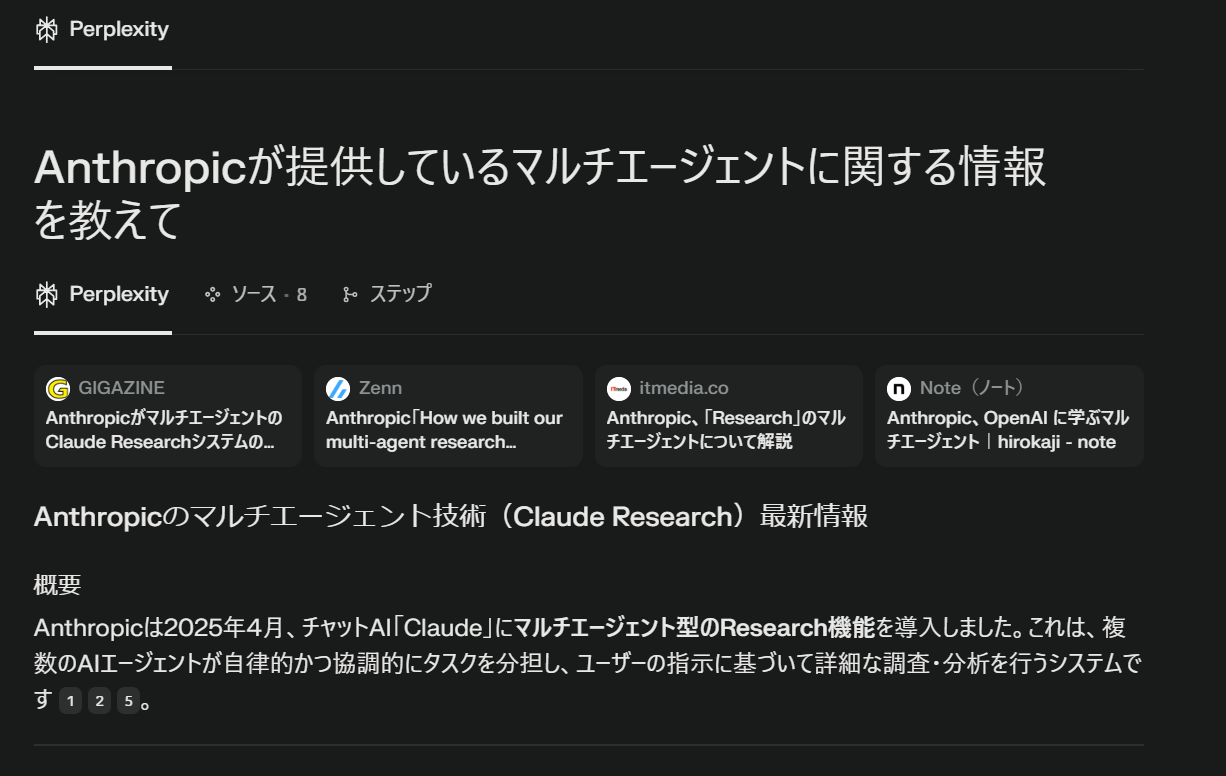1226x776 pixels.
Task: Select the Perplexity answer tab below the question
Action: pos(102,295)
